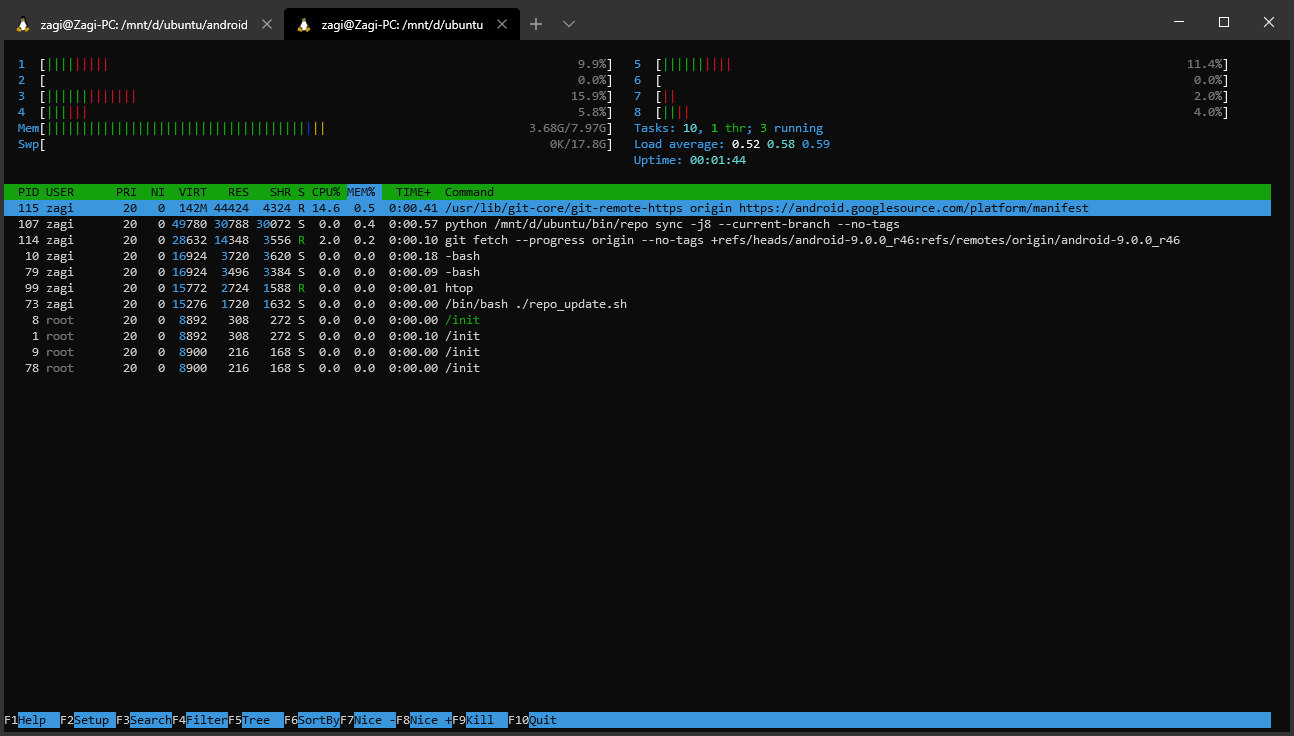Image resolution: width=1294 pixels, height=736 pixels.
Task: Select the htop process row
Action: (x=637, y=288)
